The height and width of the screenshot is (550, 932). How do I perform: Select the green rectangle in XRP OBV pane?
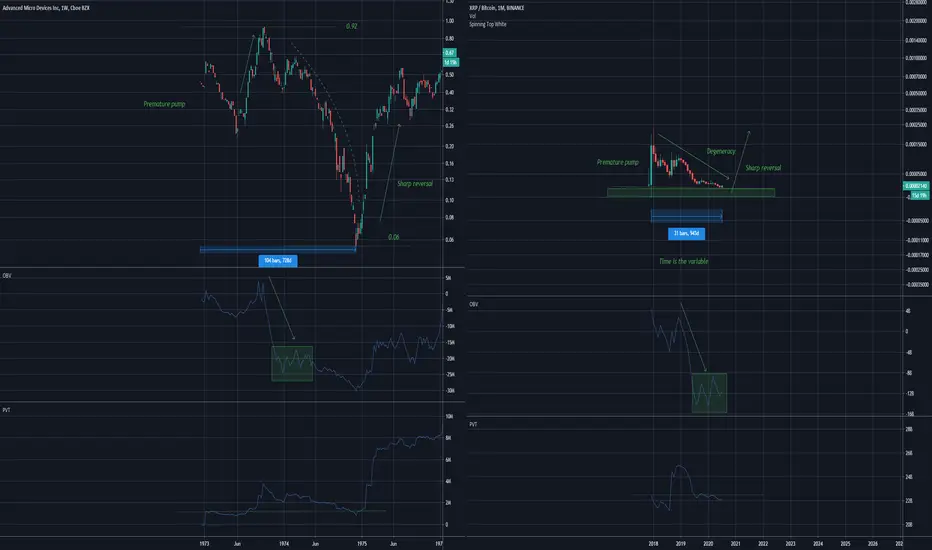709,393
